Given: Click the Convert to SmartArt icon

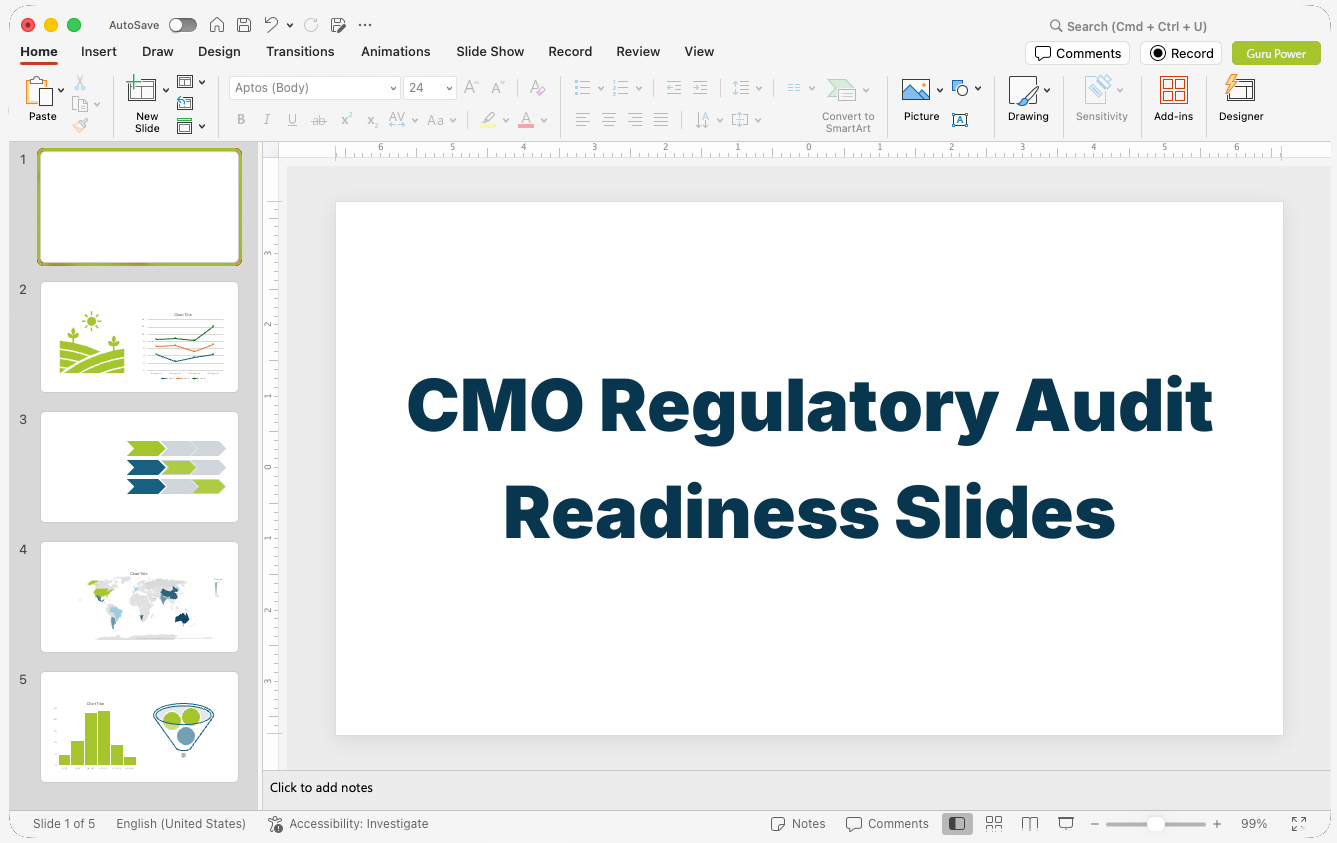Looking at the screenshot, I should (842, 90).
